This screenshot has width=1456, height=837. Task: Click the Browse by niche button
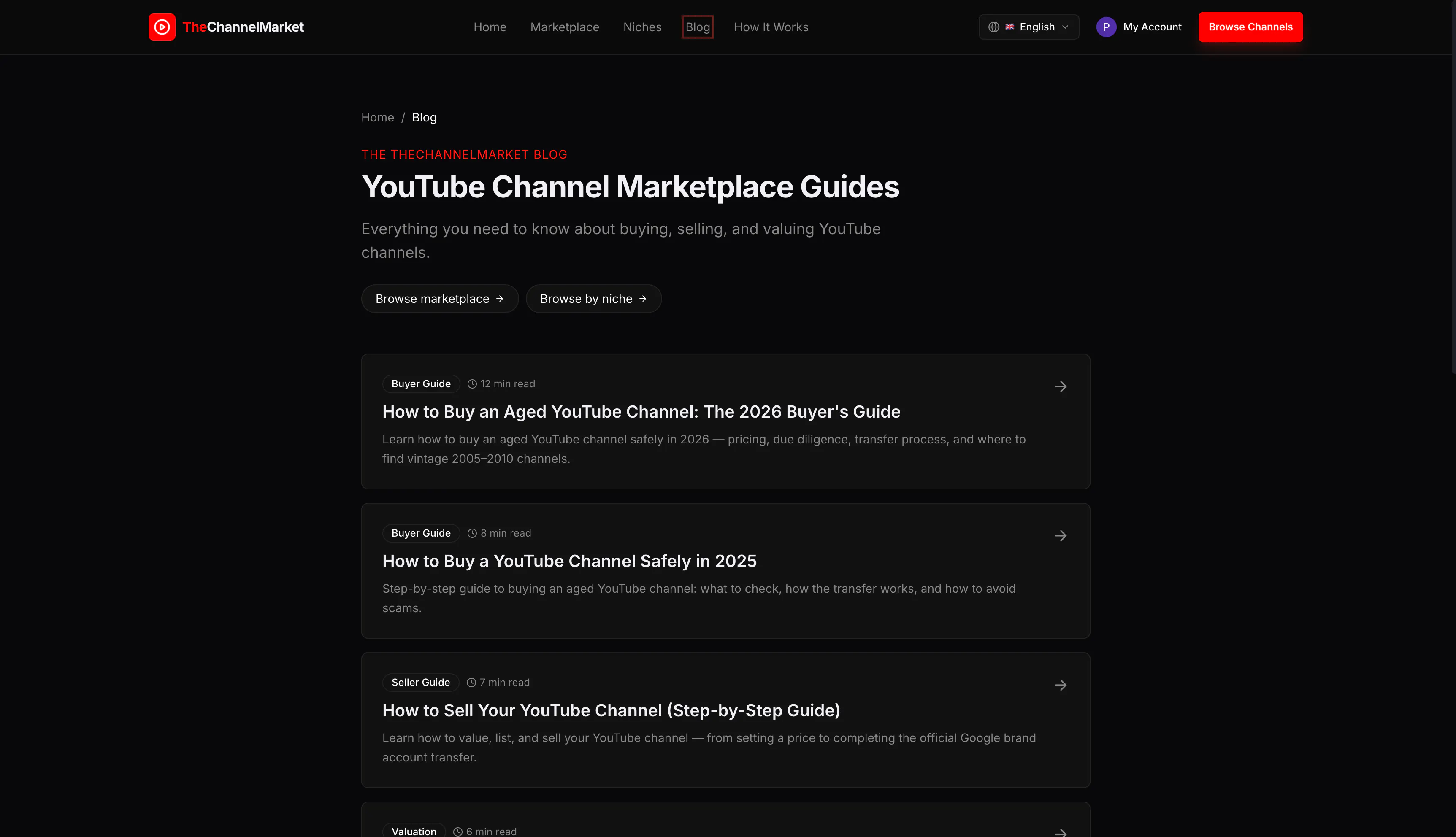click(x=593, y=299)
